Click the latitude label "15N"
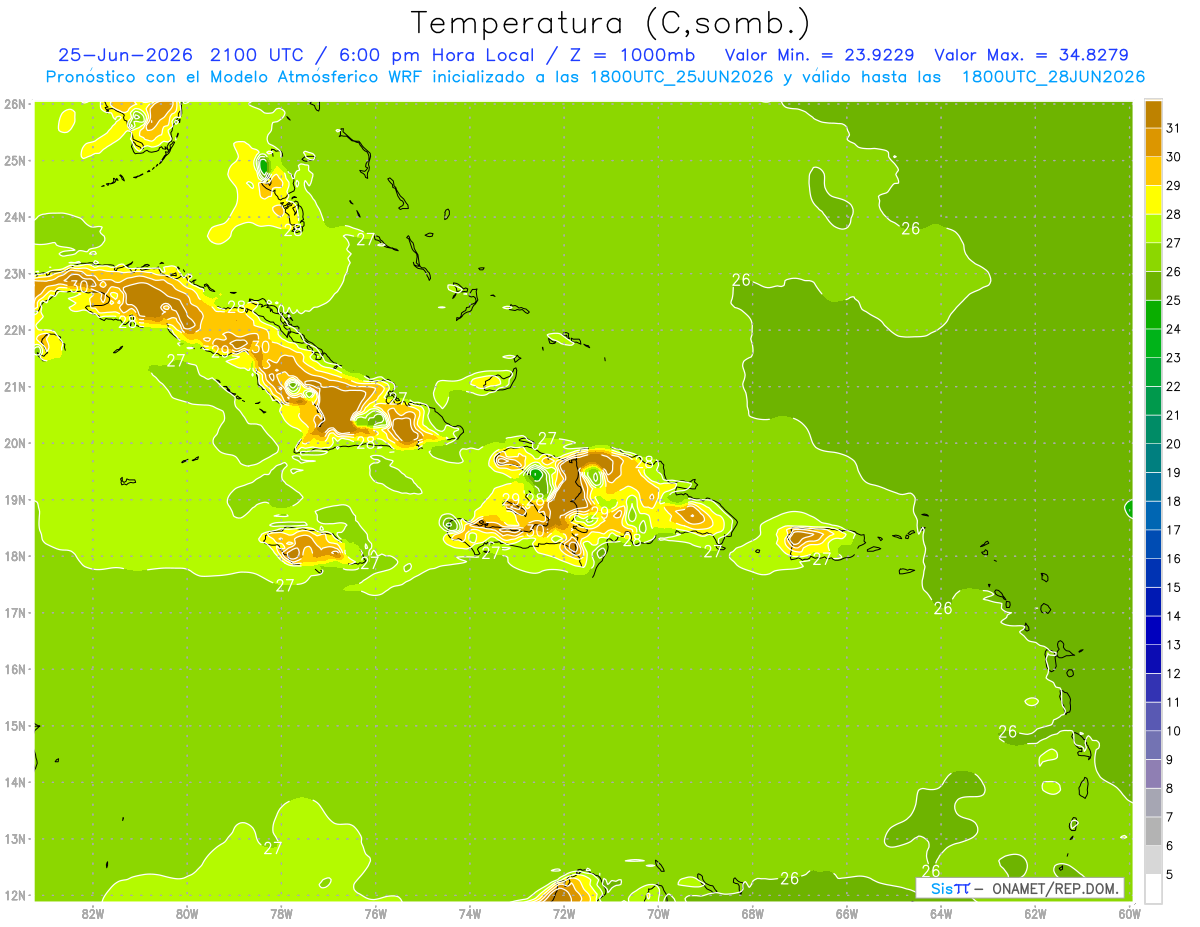Image resolution: width=1200 pixels, height=927 pixels. tap(15, 725)
